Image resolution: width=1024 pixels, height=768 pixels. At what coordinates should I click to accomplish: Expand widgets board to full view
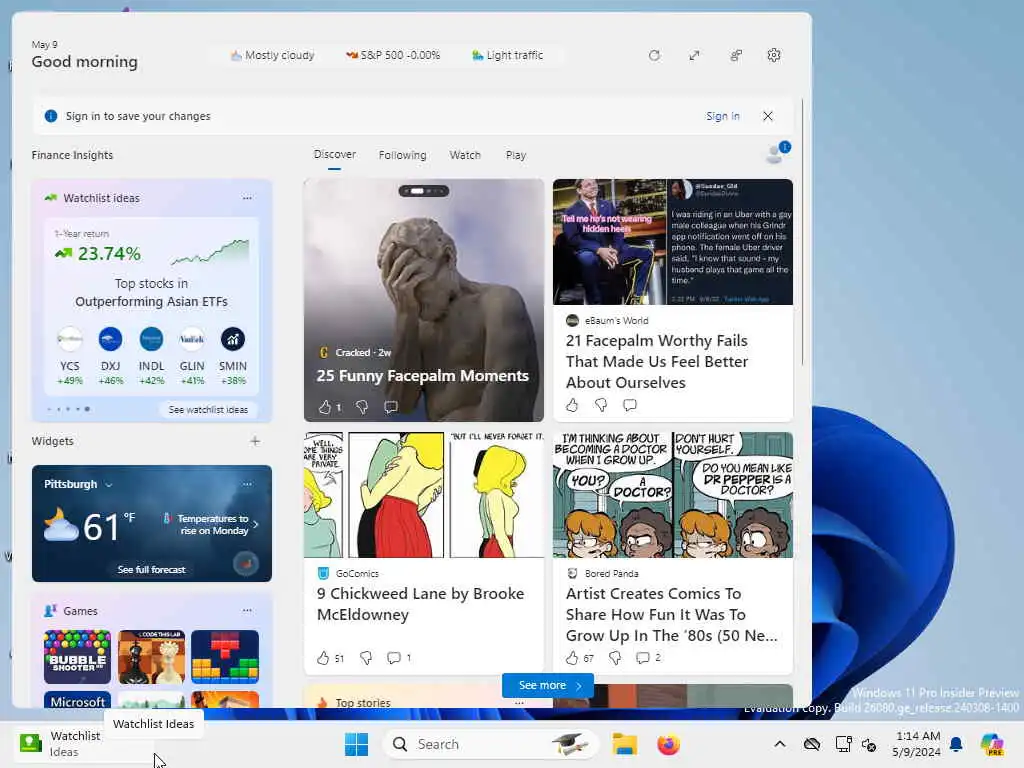click(694, 56)
